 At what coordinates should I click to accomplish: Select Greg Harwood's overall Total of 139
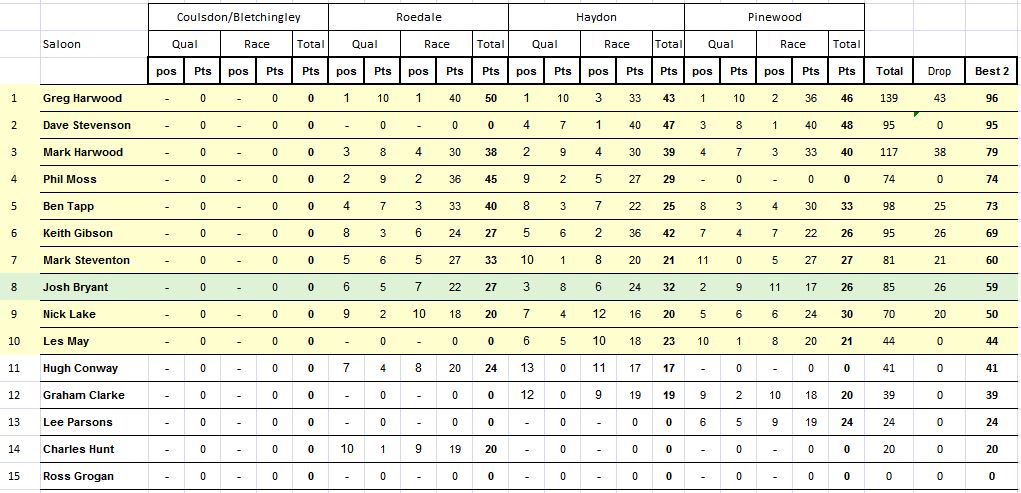tap(889, 98)
